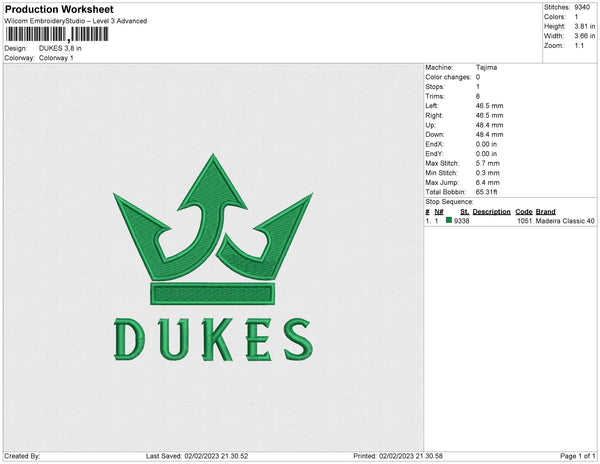Click the 'Printed: 02/02/2023 21.30.58' text

(398, 456)
